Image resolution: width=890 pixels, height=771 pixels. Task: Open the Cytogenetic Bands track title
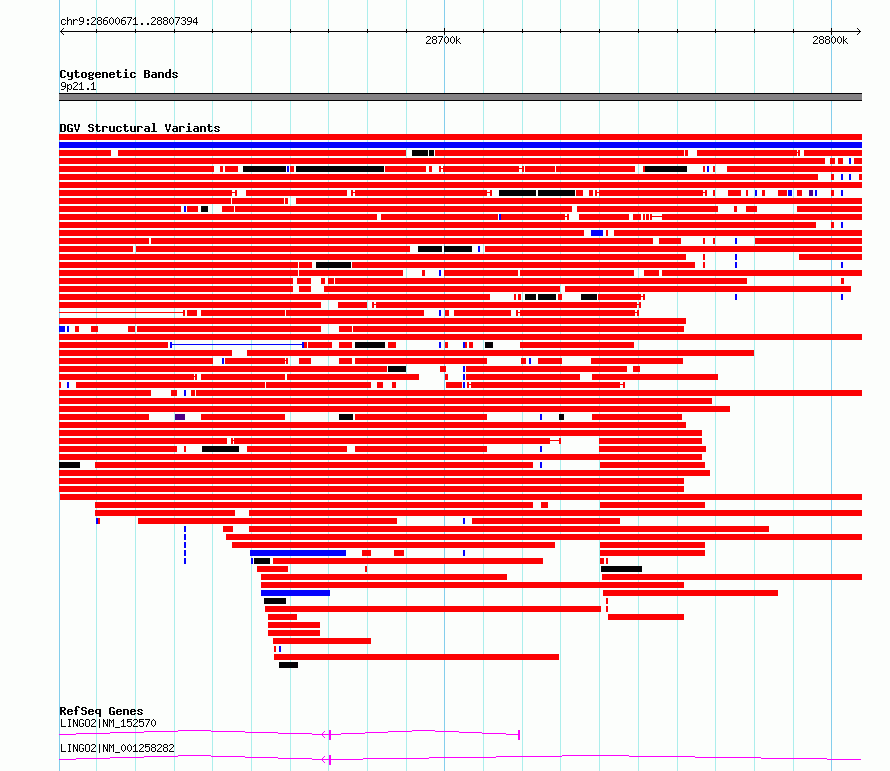119,74
